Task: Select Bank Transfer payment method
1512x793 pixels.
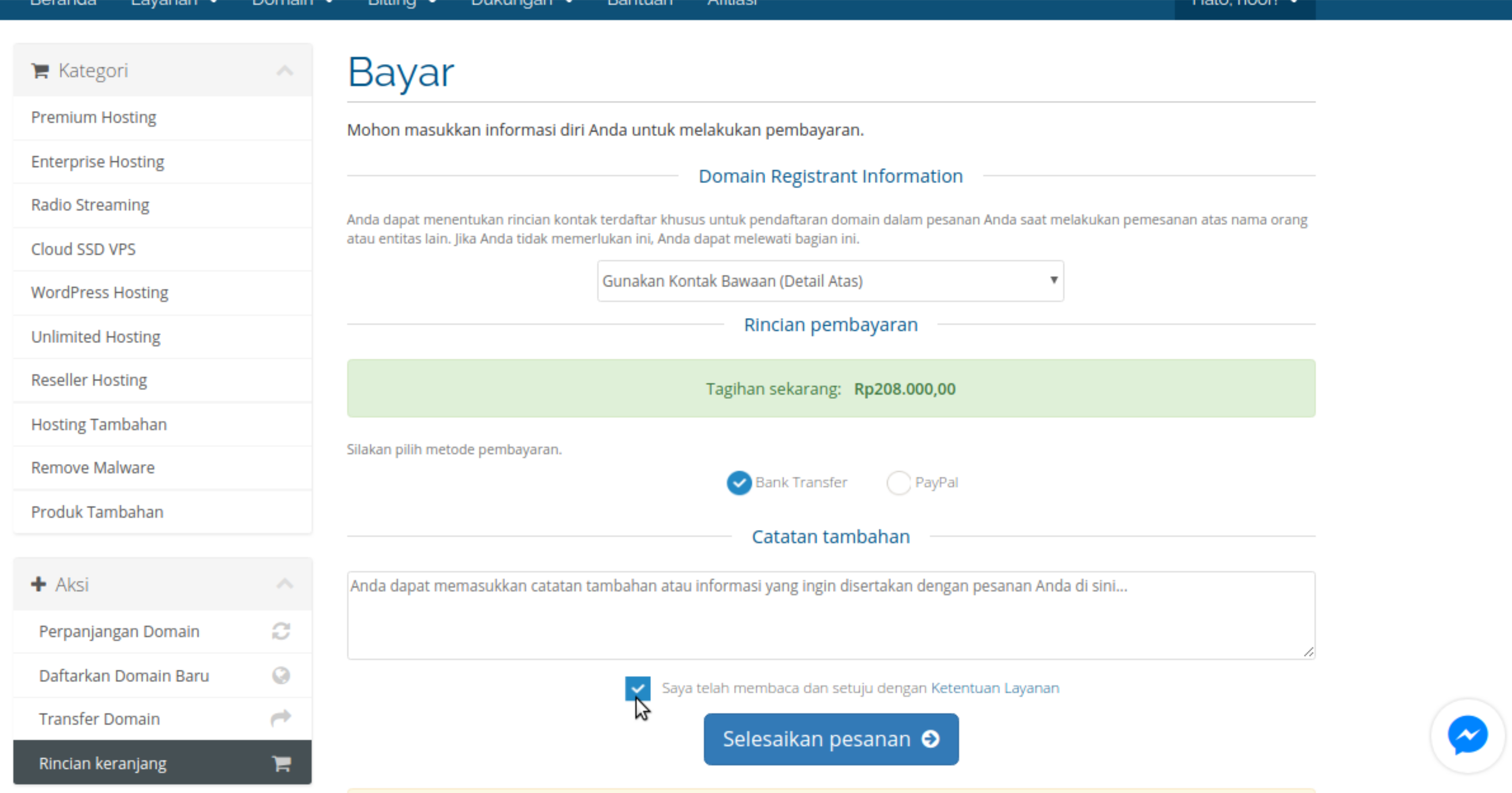Action: (x=739, y=483)
